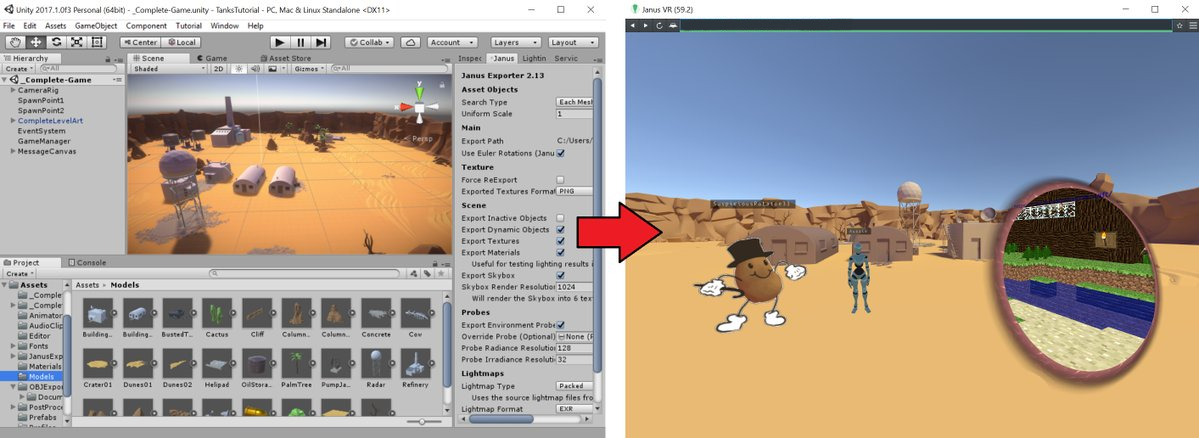The width and height of the screenshot is (1199, 438).
Task: Toggle scene effects image icon
Action: coord(274,69)
